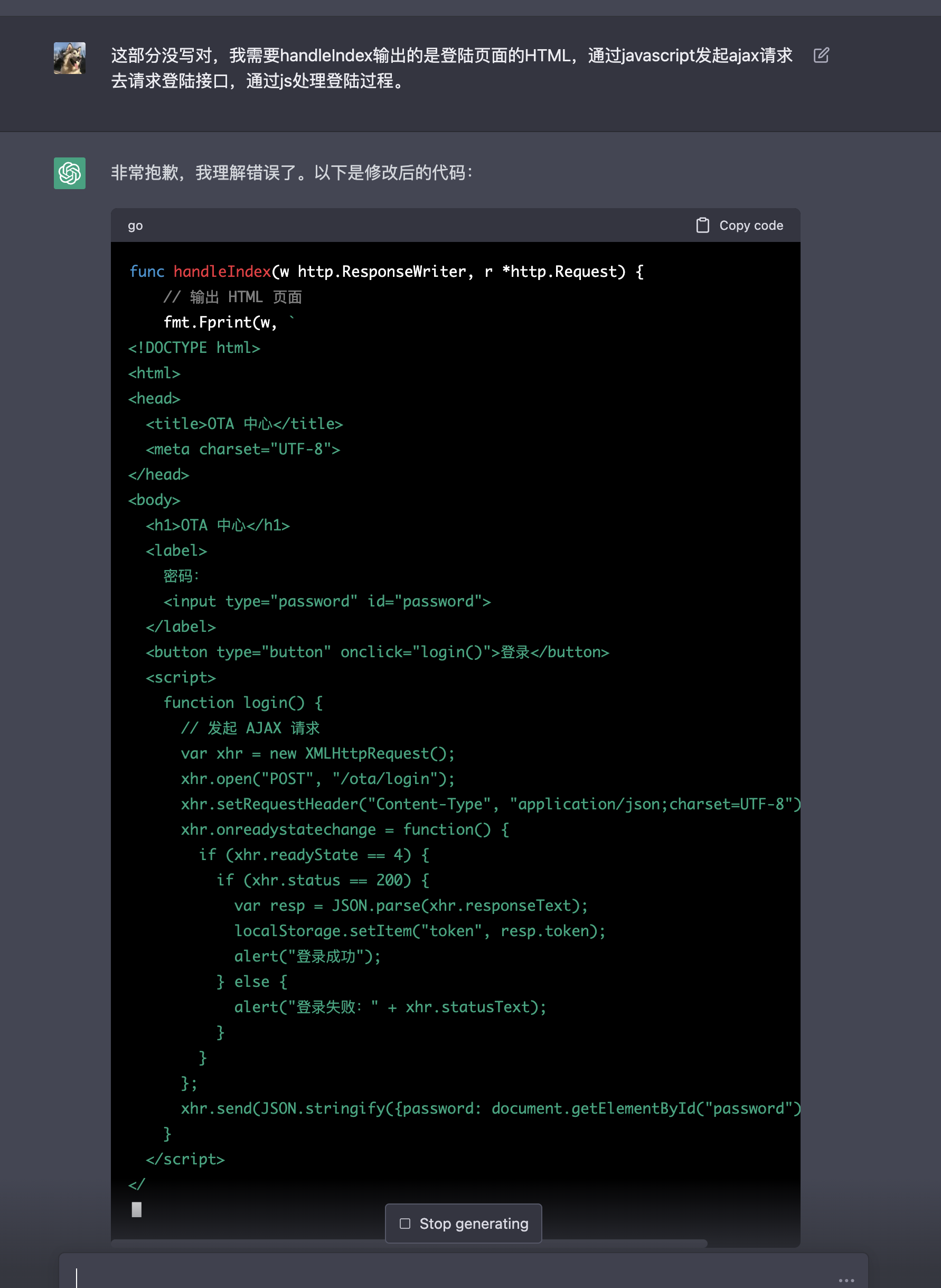941x1288 pixels.
Task: Click the xhr.open("POST", "/ota/login") line
Action: click(318, 779)
